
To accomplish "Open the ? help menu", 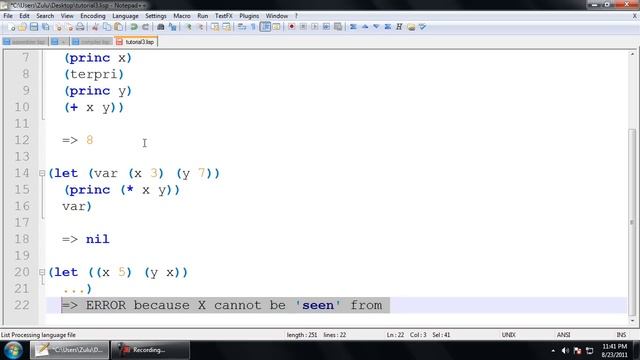I will (296, 16).
